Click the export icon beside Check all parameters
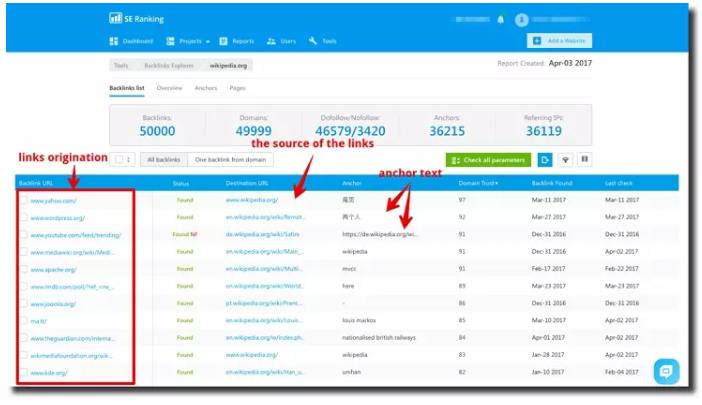The image size is (702, 405). coord(545,159)
